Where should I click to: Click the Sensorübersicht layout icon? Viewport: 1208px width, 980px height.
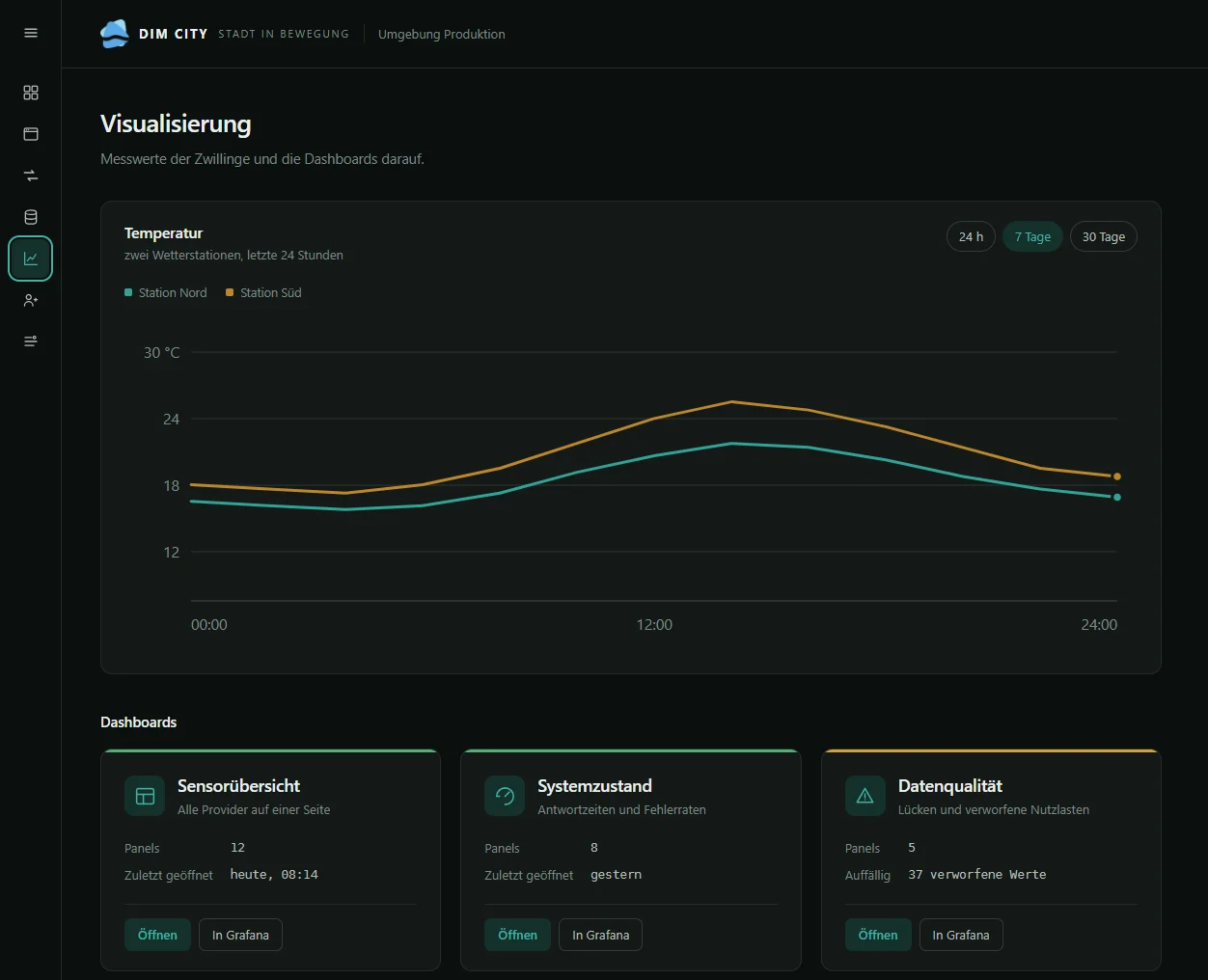tap(145, 796)
